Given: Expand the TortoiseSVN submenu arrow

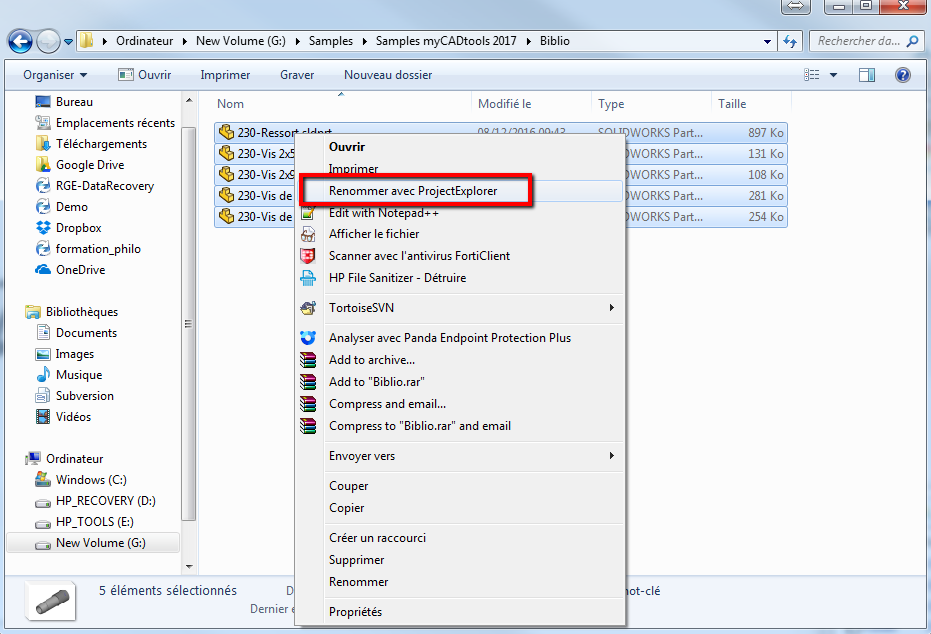Looking at the screenshot, I should 612,308.
